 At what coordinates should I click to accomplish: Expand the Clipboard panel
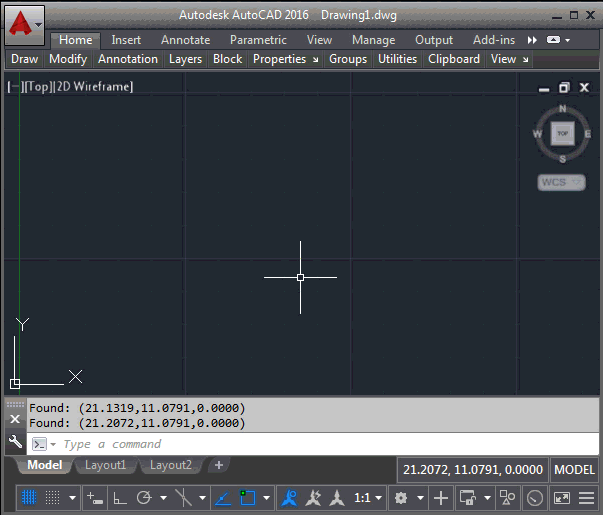pos(454,59)
